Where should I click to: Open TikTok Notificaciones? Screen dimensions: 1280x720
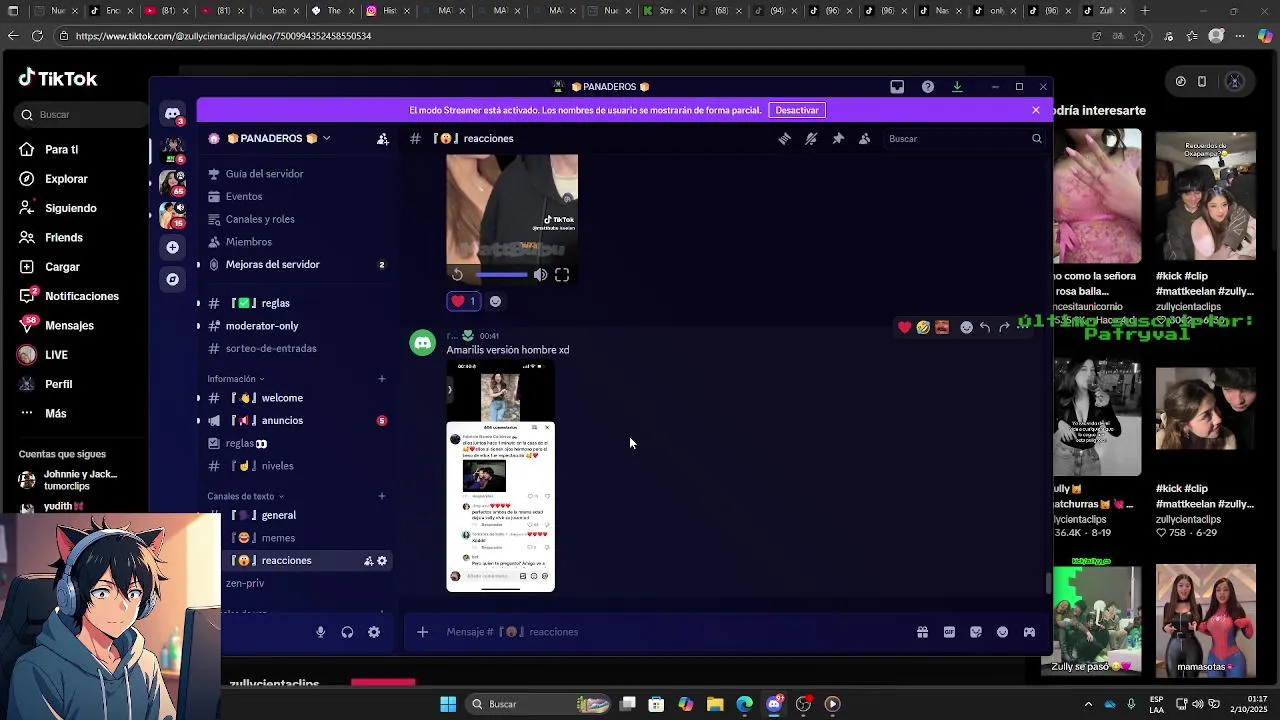(x=82, y=296)
